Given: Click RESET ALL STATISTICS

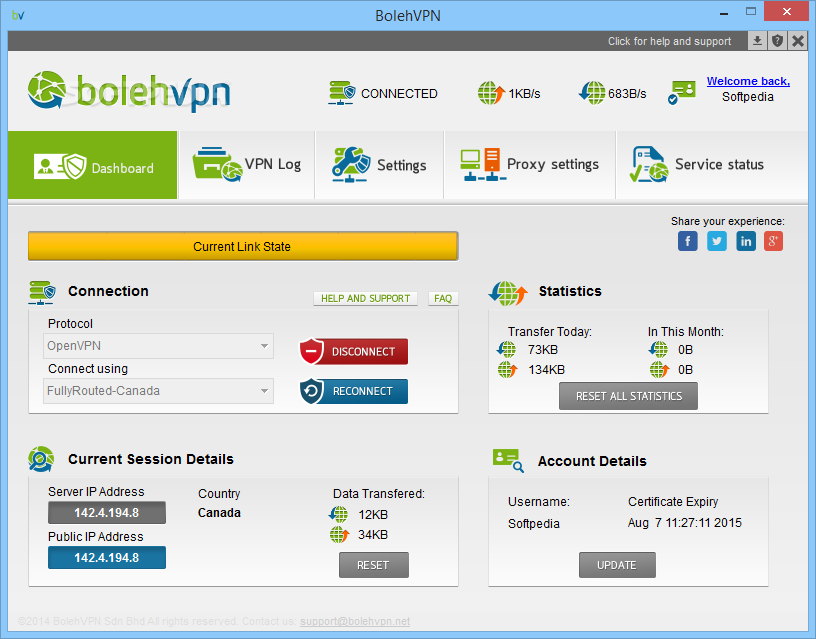Looking at the screenshot, I should point(628,396).
